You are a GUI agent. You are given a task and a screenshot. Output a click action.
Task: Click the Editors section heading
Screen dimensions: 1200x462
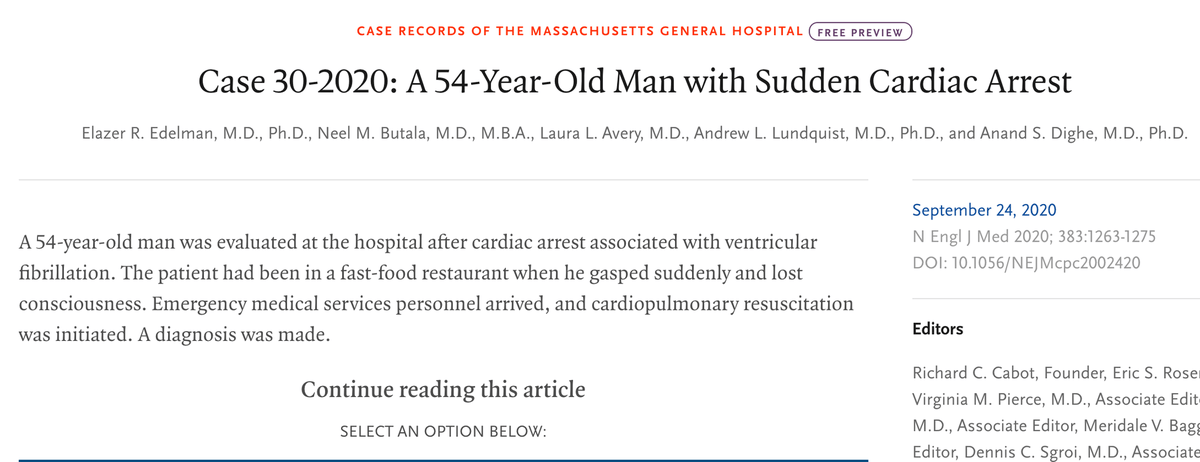(938, 329)
